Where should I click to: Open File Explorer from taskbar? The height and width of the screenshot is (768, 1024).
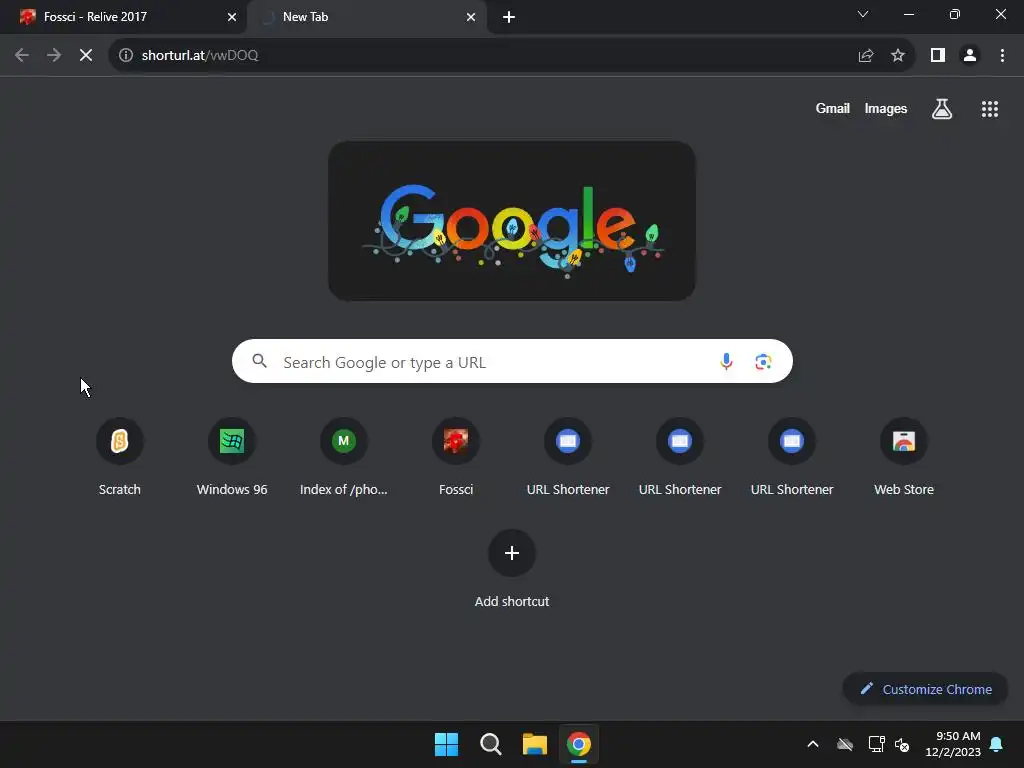click(534, 744)
